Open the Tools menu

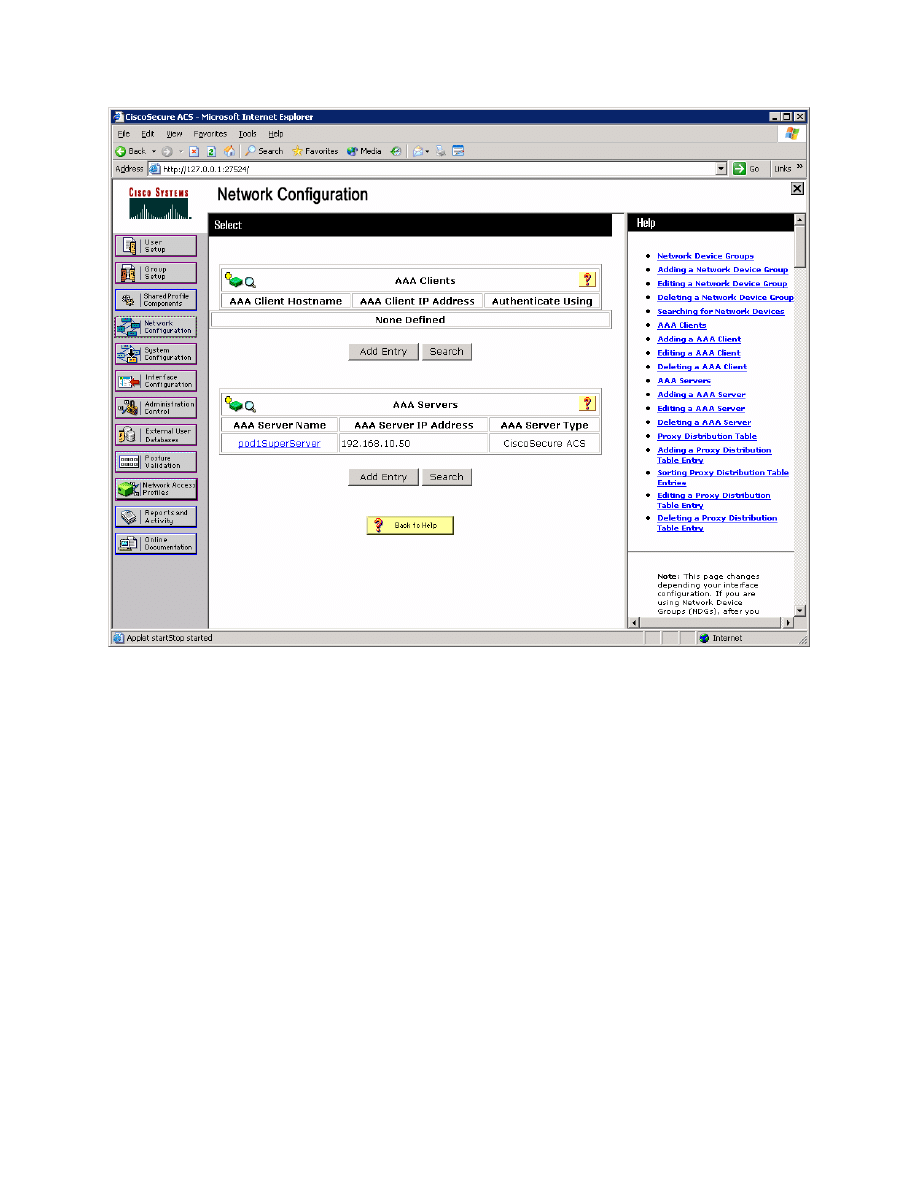[247, 134]
